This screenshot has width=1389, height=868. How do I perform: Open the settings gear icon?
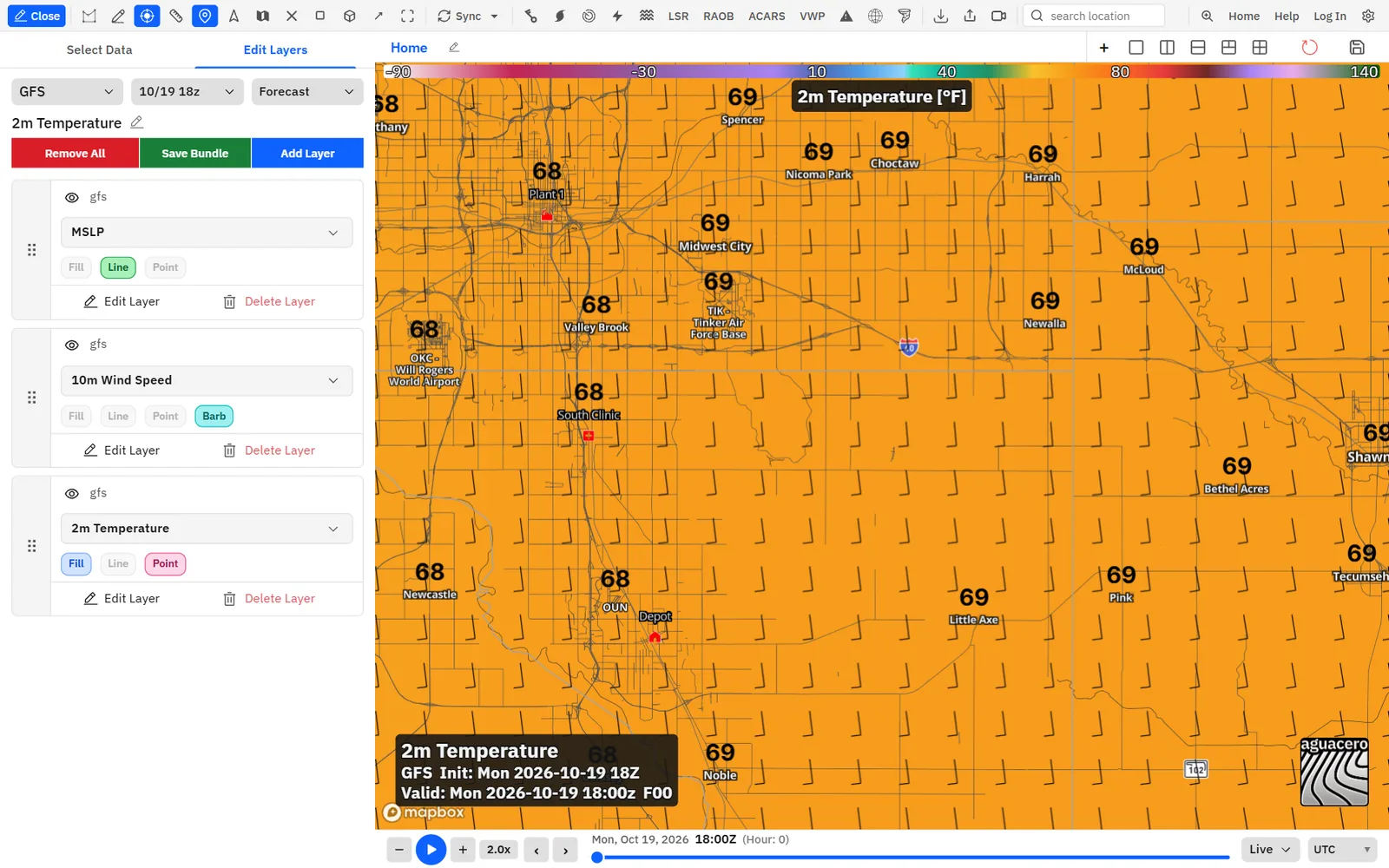pos(1368,16)
